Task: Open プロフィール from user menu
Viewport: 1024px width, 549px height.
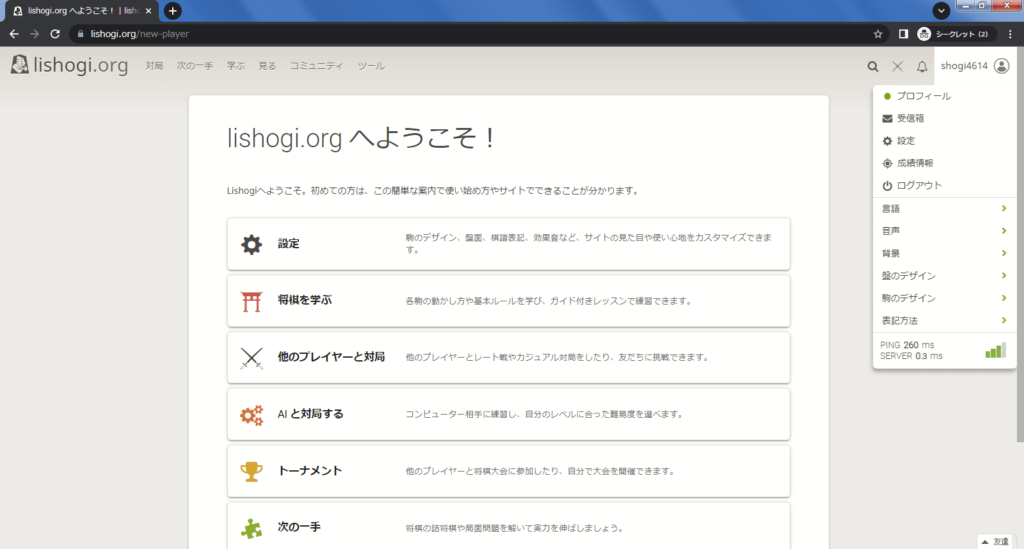Action: pos(944,96)
